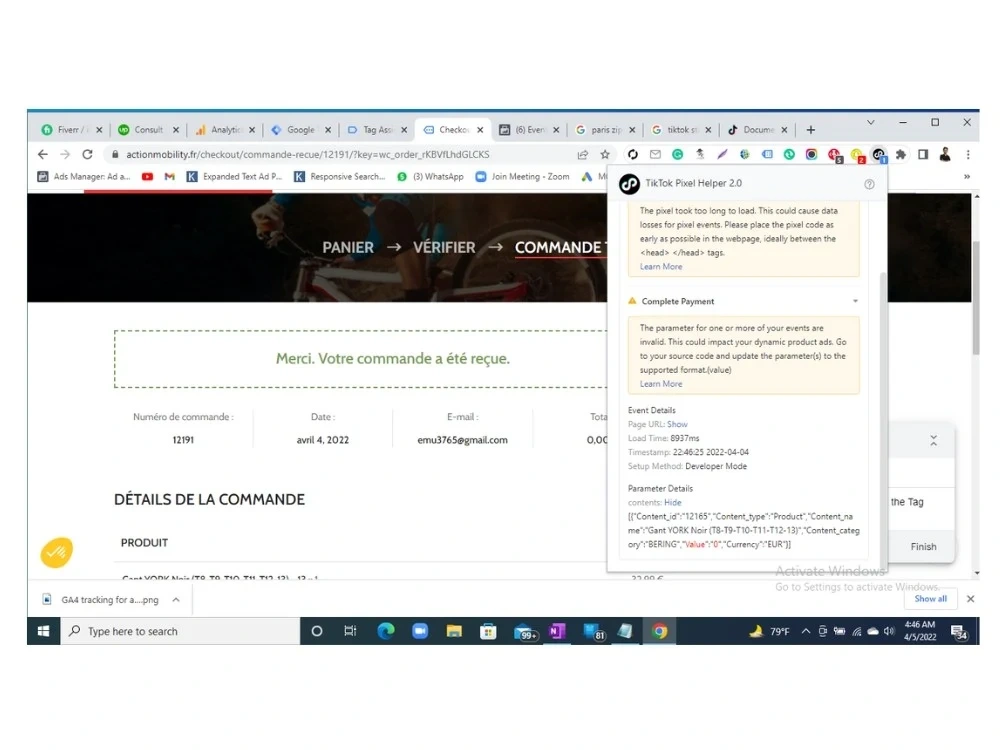
Task: Open Expanded Text Ad bookmark
Action: [x=234, y=177]
